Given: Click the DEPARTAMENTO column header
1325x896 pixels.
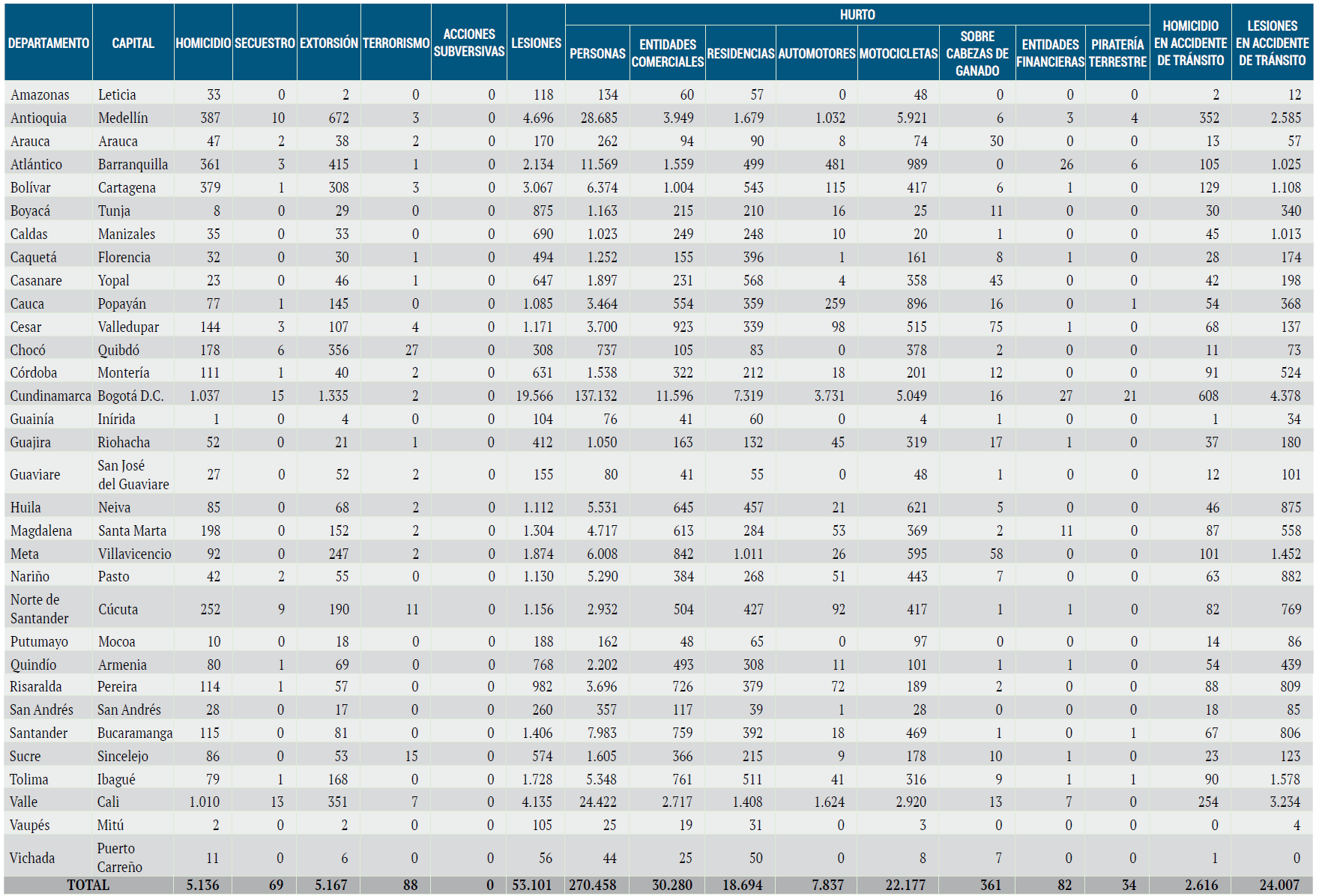Looking at the screenshot, I should point(49,43).
